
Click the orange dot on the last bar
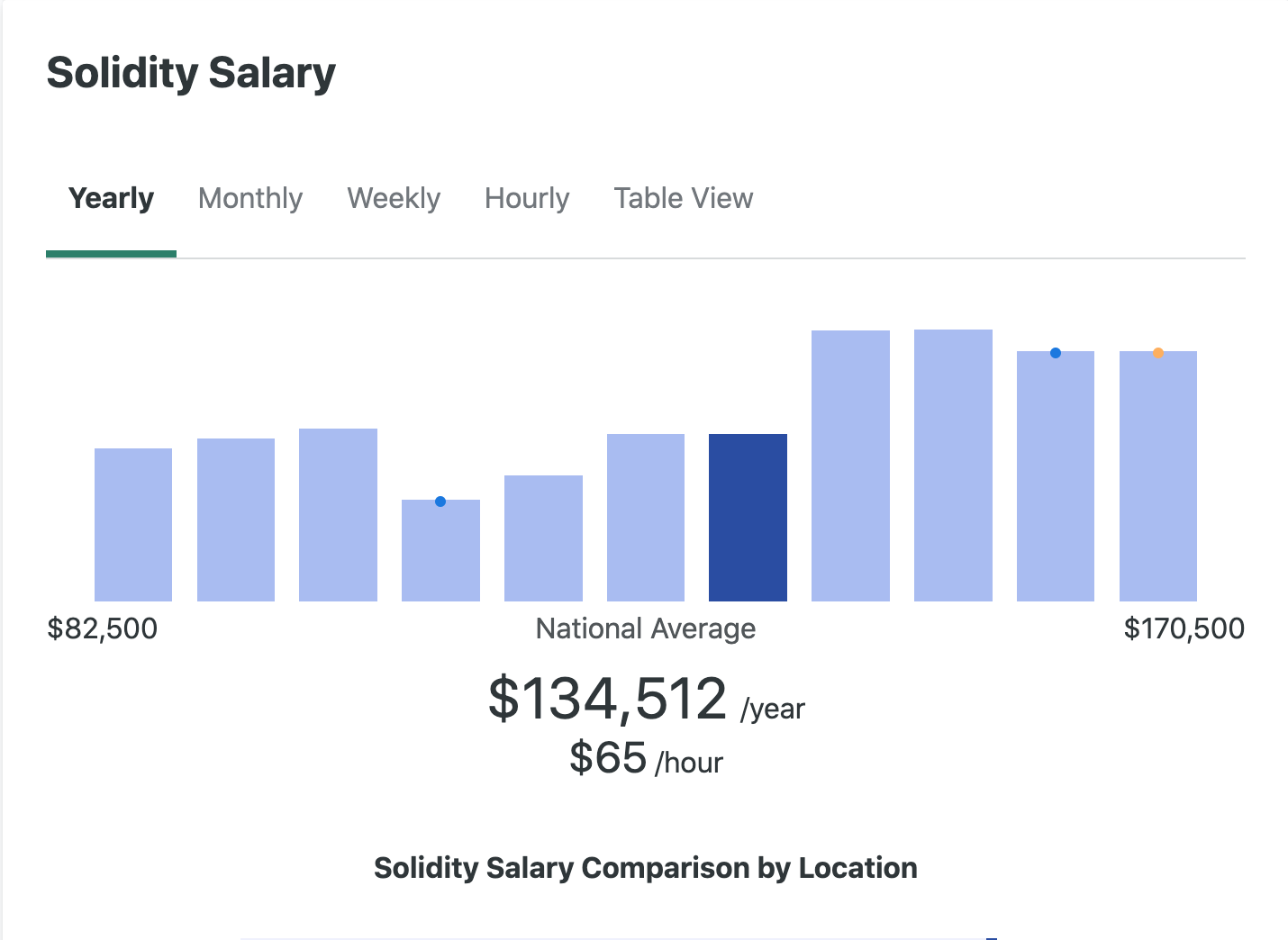tap(1158, 353)
